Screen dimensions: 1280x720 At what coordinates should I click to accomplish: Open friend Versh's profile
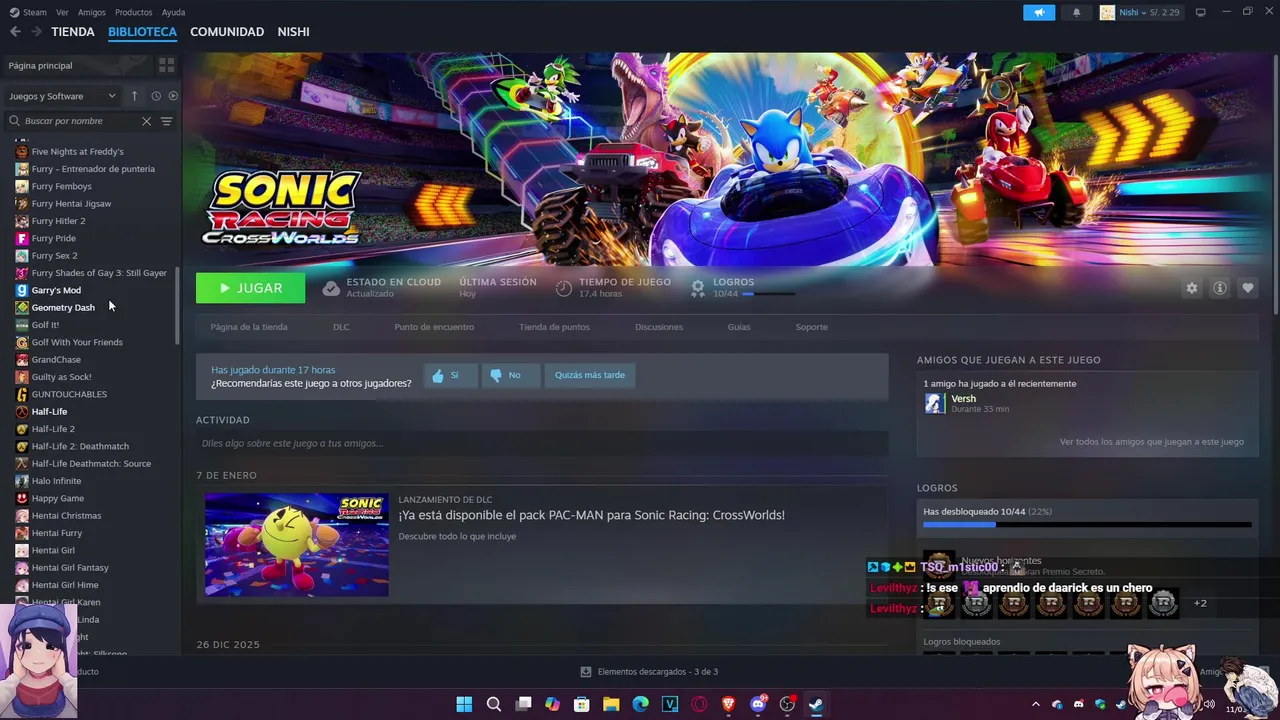[x=963, y=398]
